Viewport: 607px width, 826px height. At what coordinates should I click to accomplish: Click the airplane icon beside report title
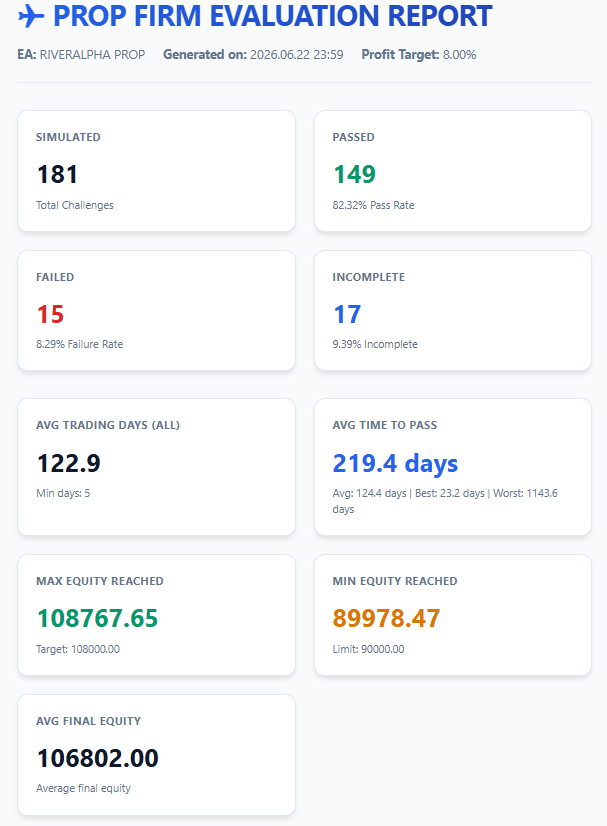(x=31, y=16)
